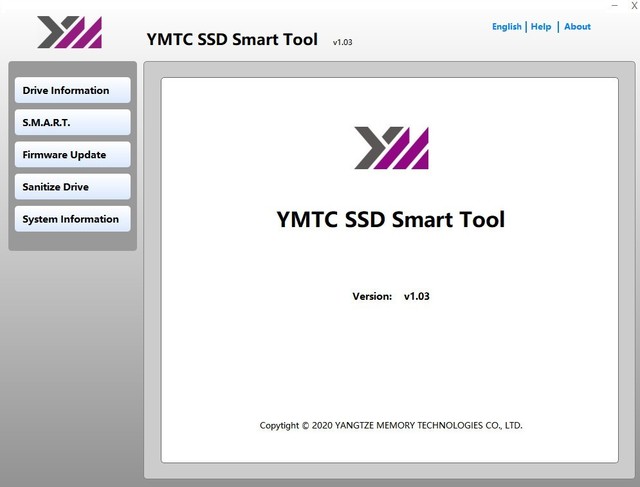Click the Copyright 2020 Yangtze Memory line
Image resolution: width=640 pixels, height=487 pixels.
(391, 425)
